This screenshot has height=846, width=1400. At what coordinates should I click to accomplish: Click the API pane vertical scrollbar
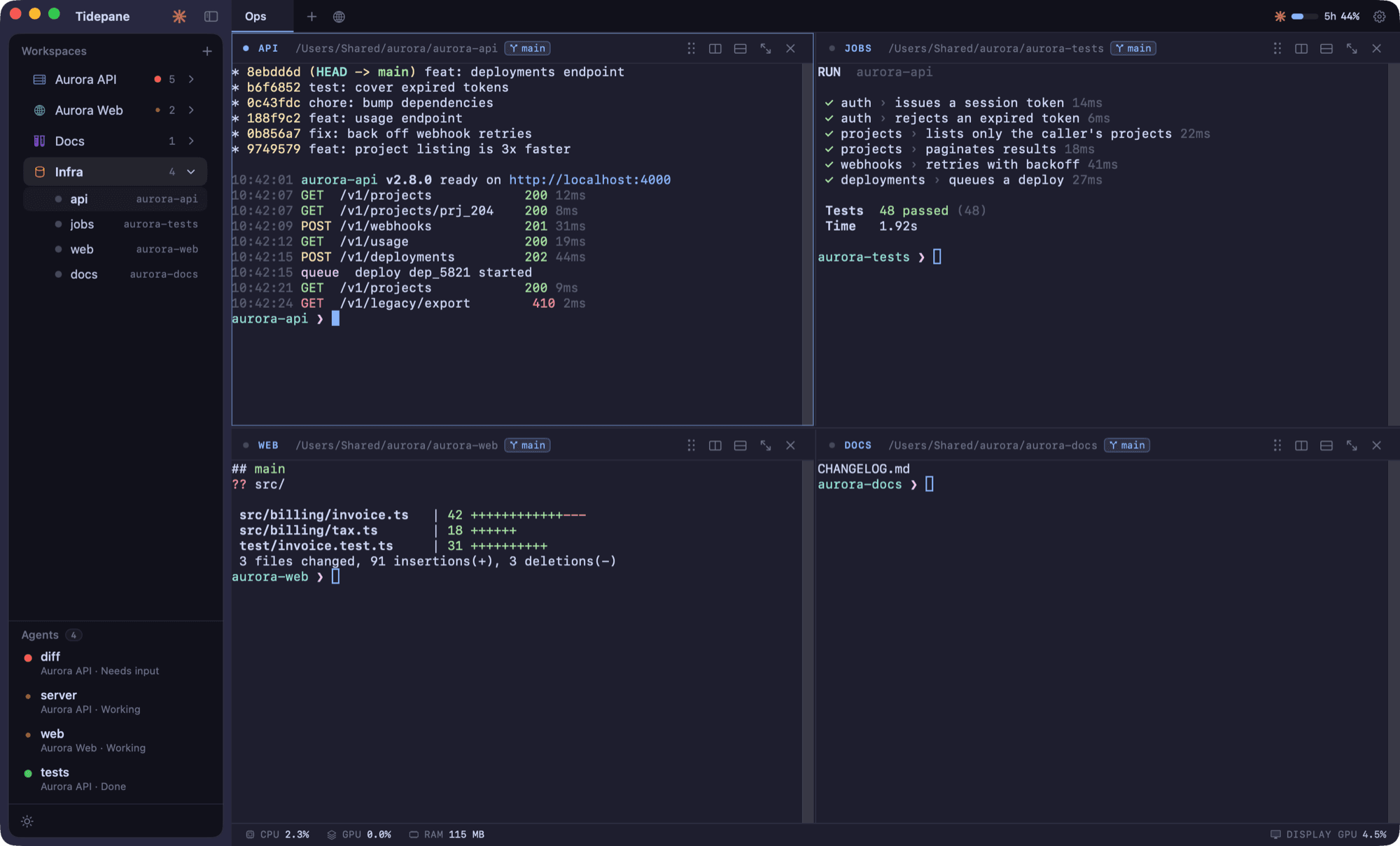click(x=808, y=244)
